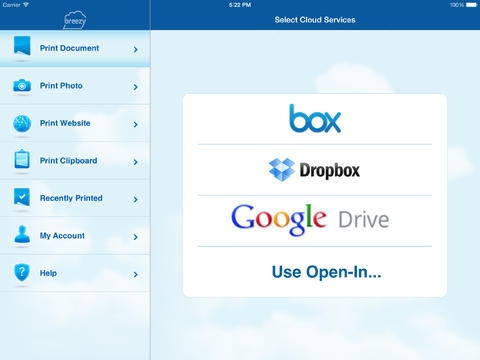
Task: Expand Print Document chevron
Action: [135, 50]
